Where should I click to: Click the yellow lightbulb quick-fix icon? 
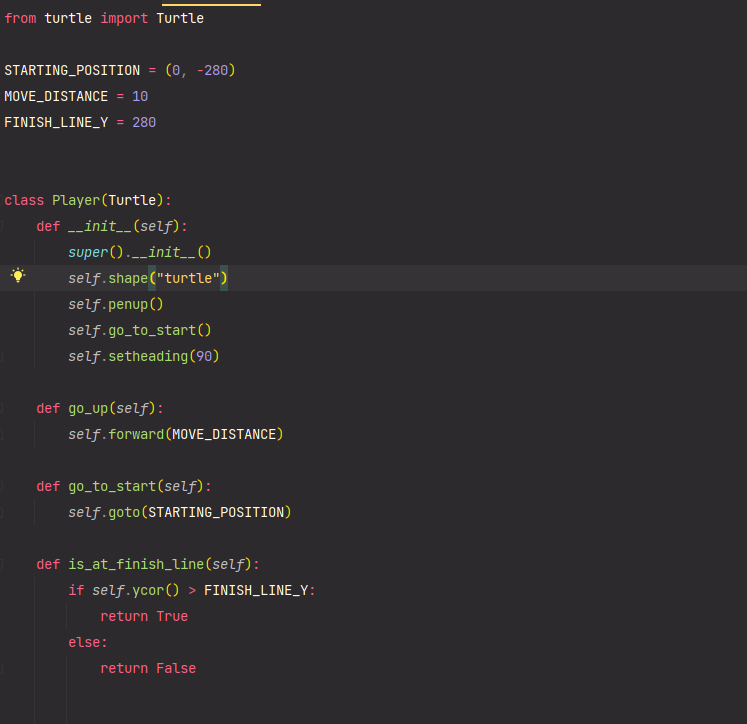[x=18, y=275]
